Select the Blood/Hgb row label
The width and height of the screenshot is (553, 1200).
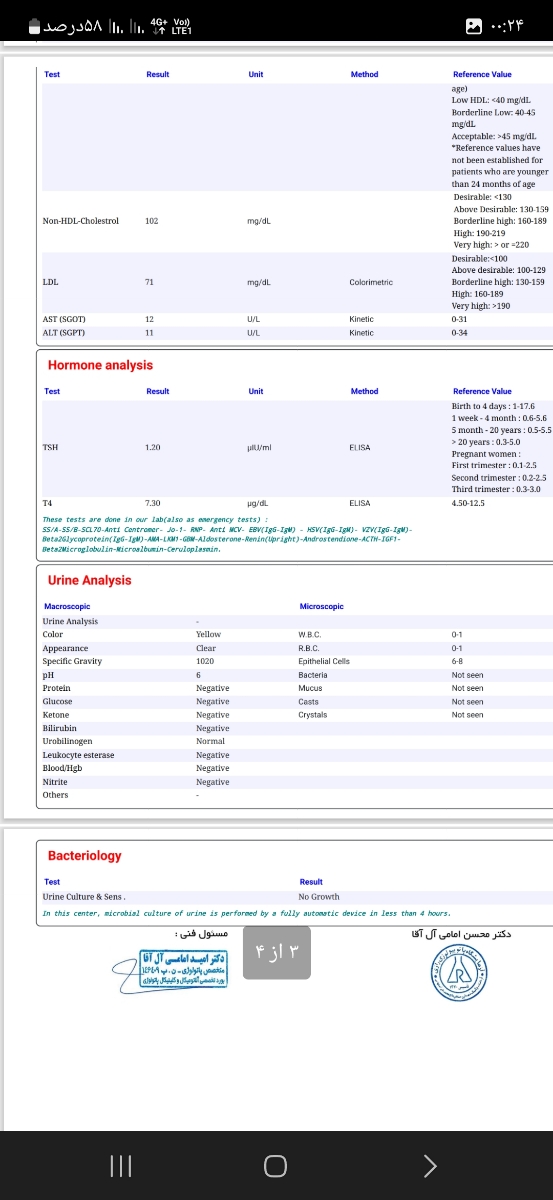[62, 768]
